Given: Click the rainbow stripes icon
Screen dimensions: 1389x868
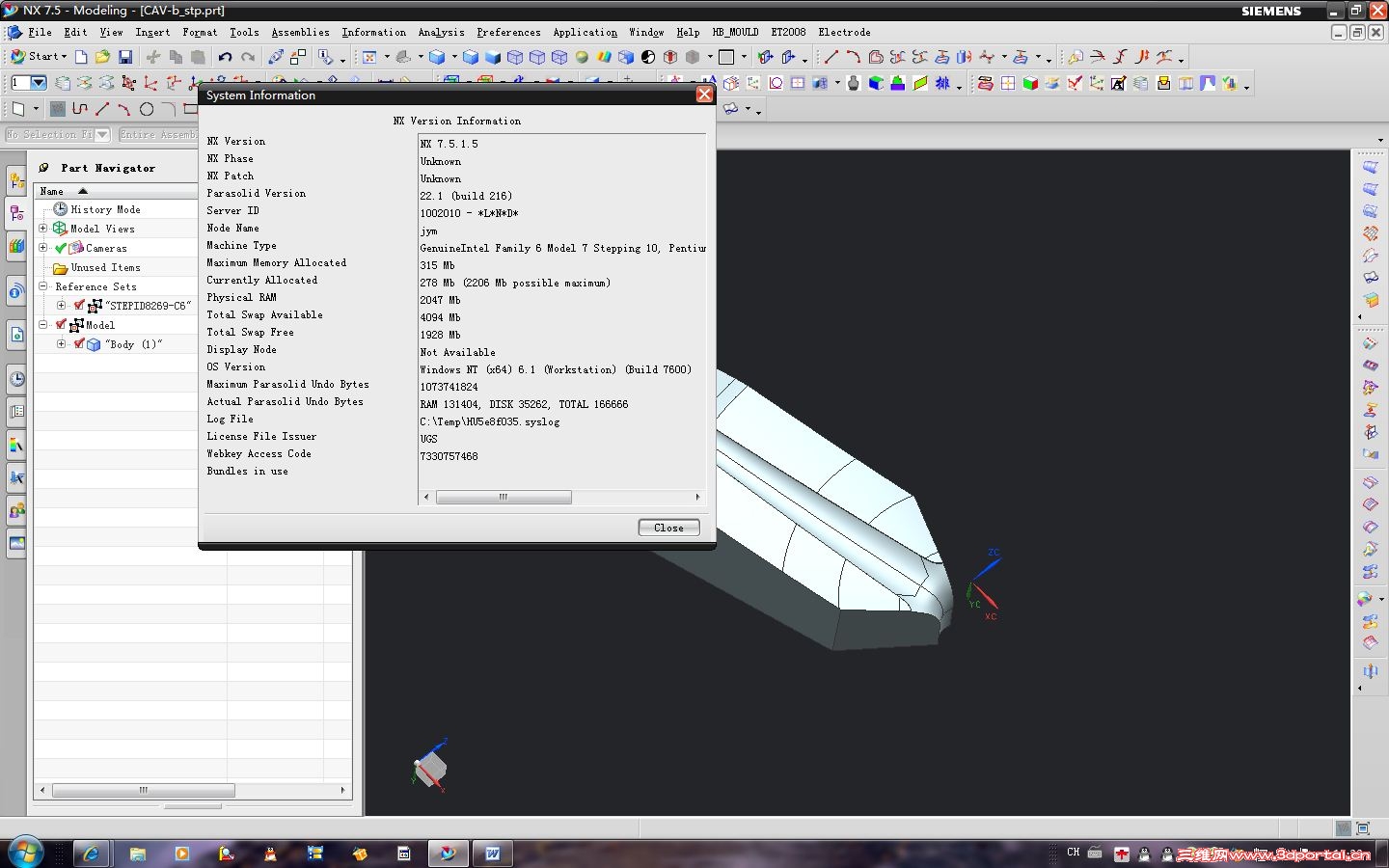Looking at the screenshot, I should (x=604, y=57).
